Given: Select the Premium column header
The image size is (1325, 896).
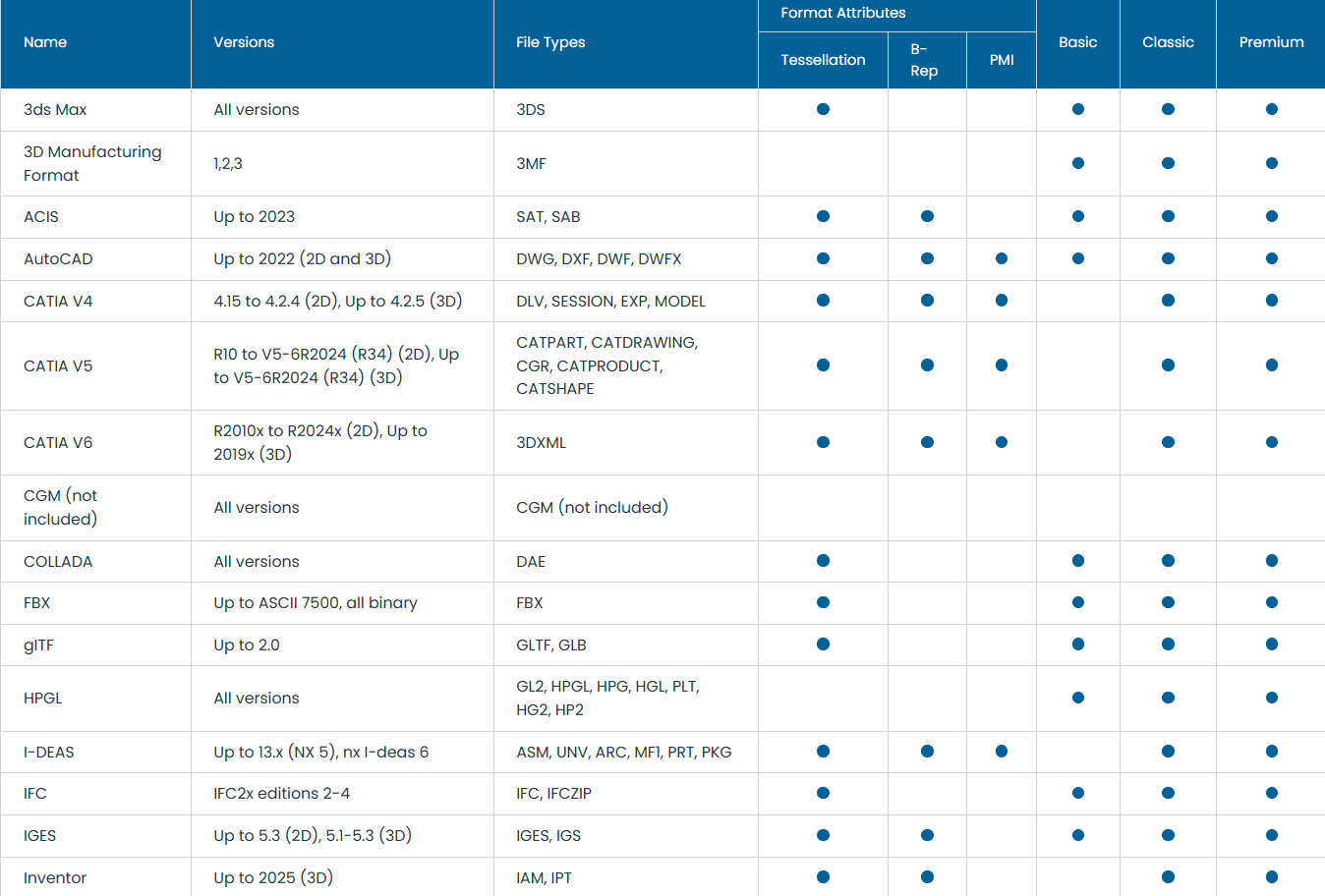Looking at the screenshot, I should [1271, 42].
